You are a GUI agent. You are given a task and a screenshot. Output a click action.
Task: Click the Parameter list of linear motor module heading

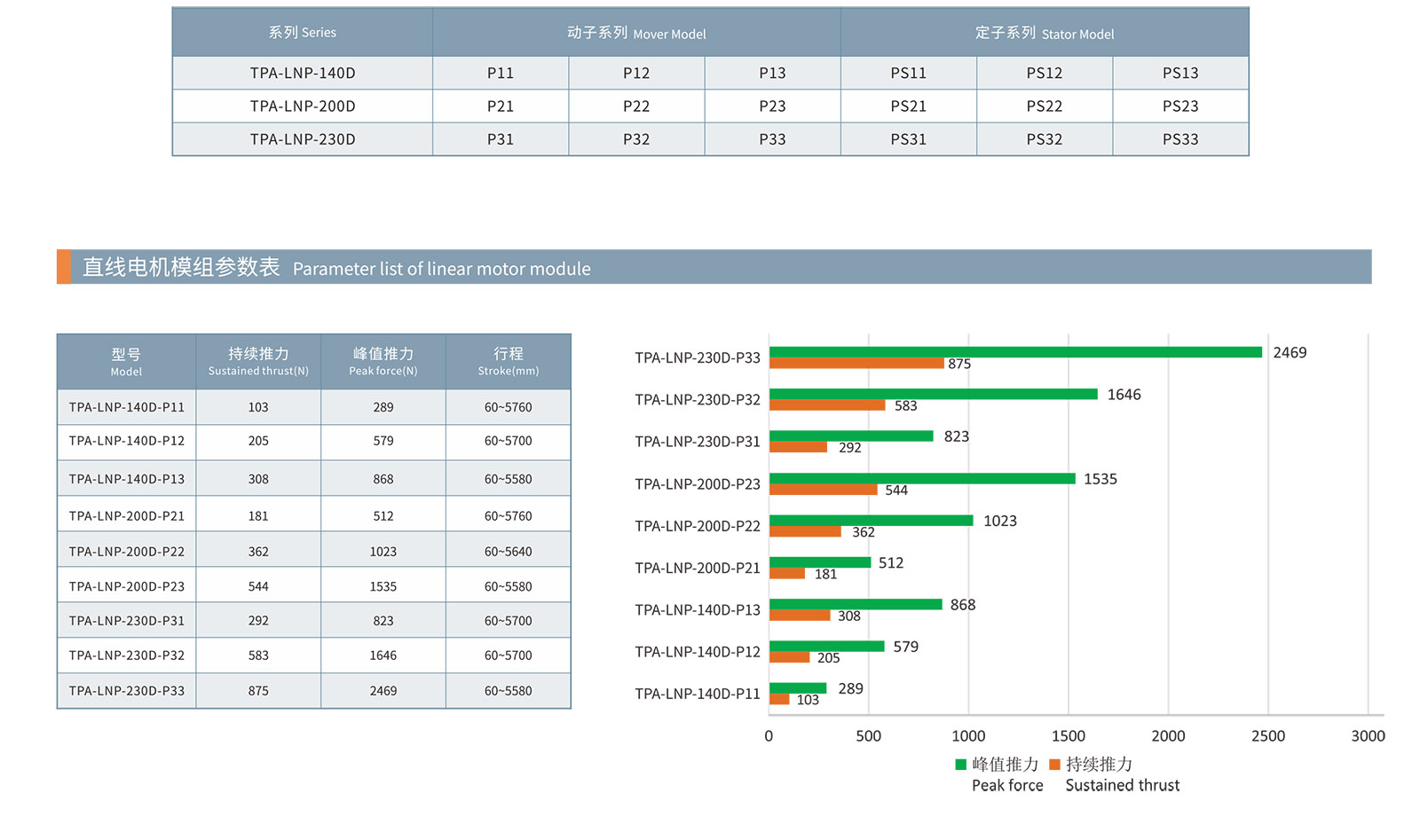coord(441,269)
